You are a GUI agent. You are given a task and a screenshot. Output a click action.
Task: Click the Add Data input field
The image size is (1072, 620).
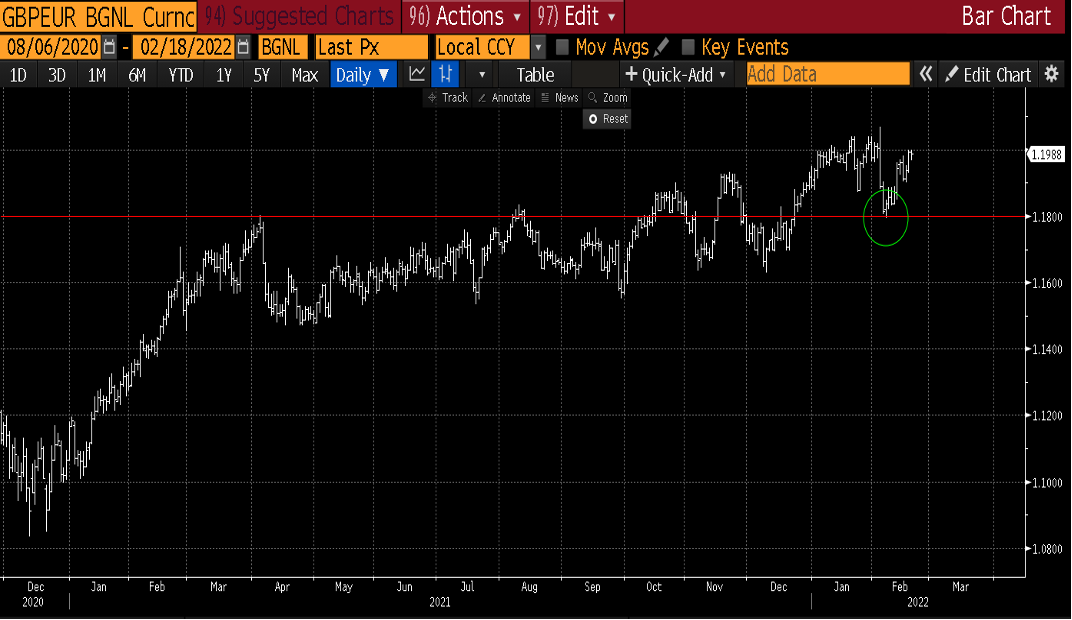coord(827,74)
